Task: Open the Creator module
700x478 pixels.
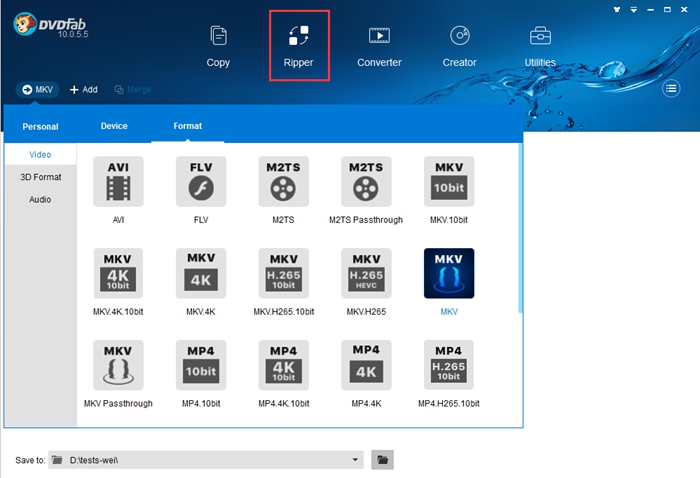Action: tap(459, 46)
